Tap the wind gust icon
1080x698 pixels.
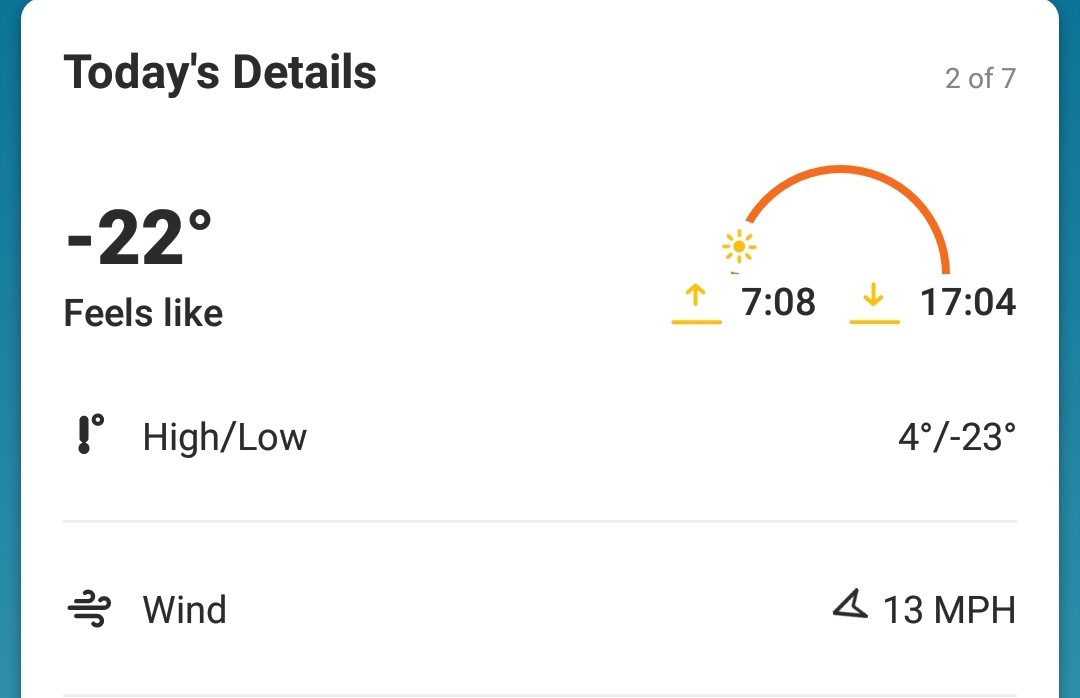(90, 610)
